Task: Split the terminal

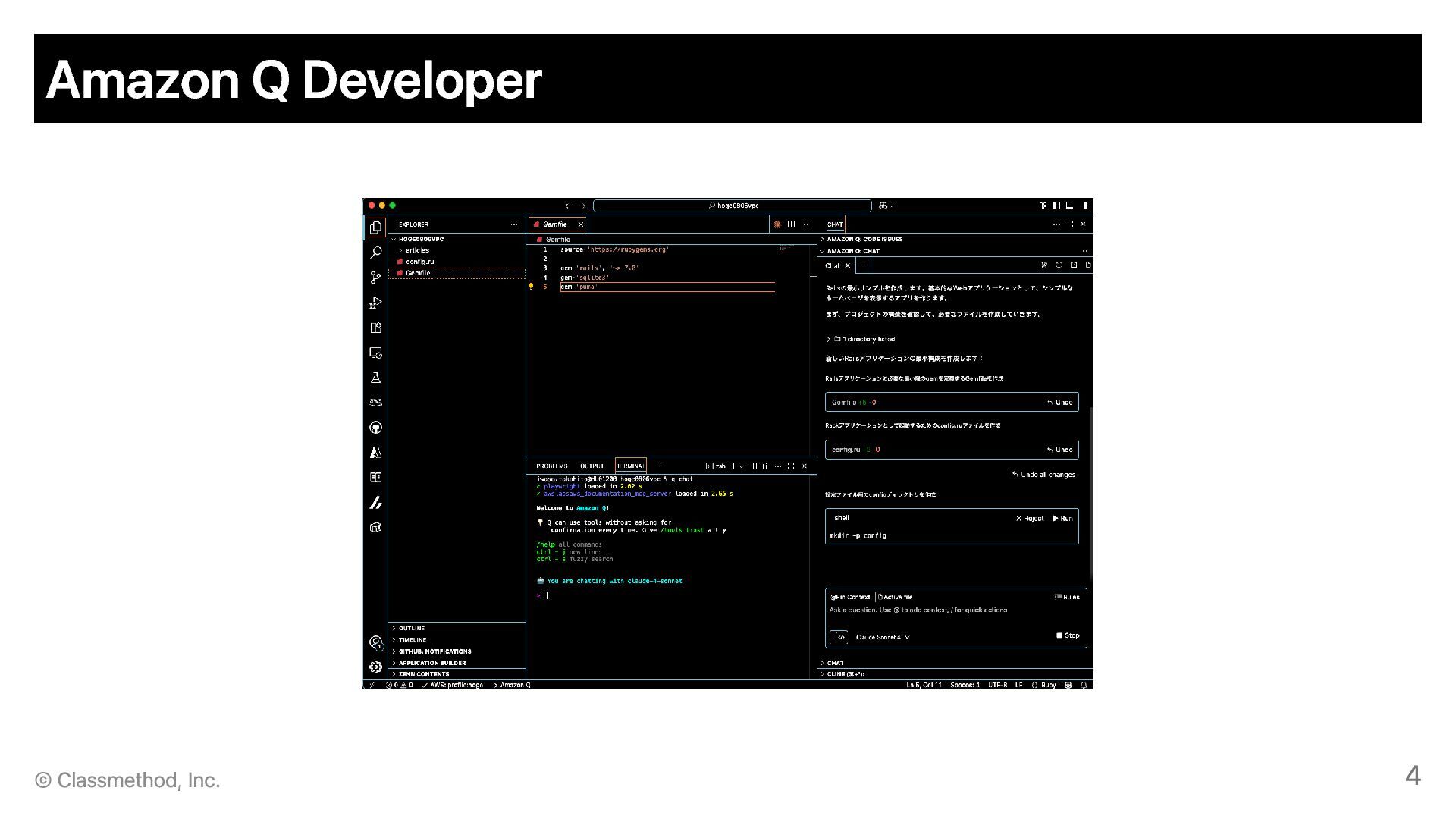Action: [x=754, y=466]
